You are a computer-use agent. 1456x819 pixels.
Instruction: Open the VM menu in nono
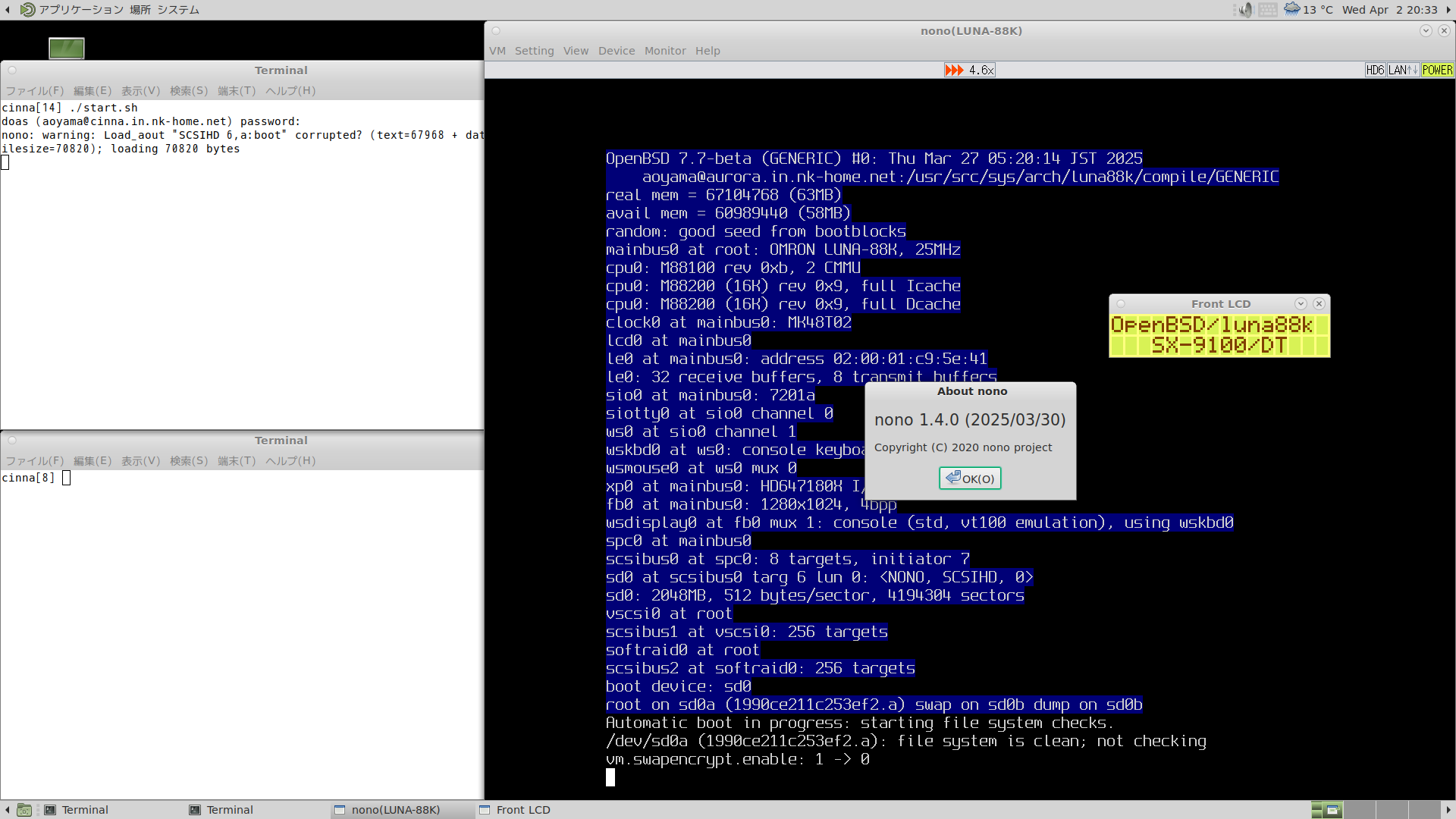click(x=497, y=51)
